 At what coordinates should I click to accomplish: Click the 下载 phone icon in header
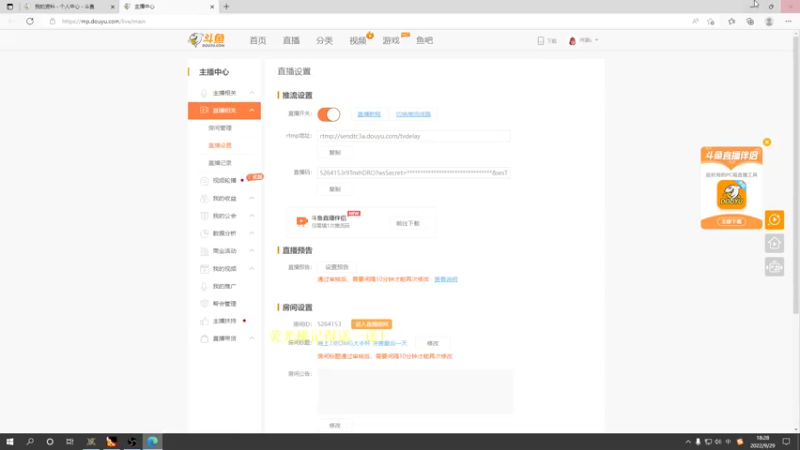541,40
